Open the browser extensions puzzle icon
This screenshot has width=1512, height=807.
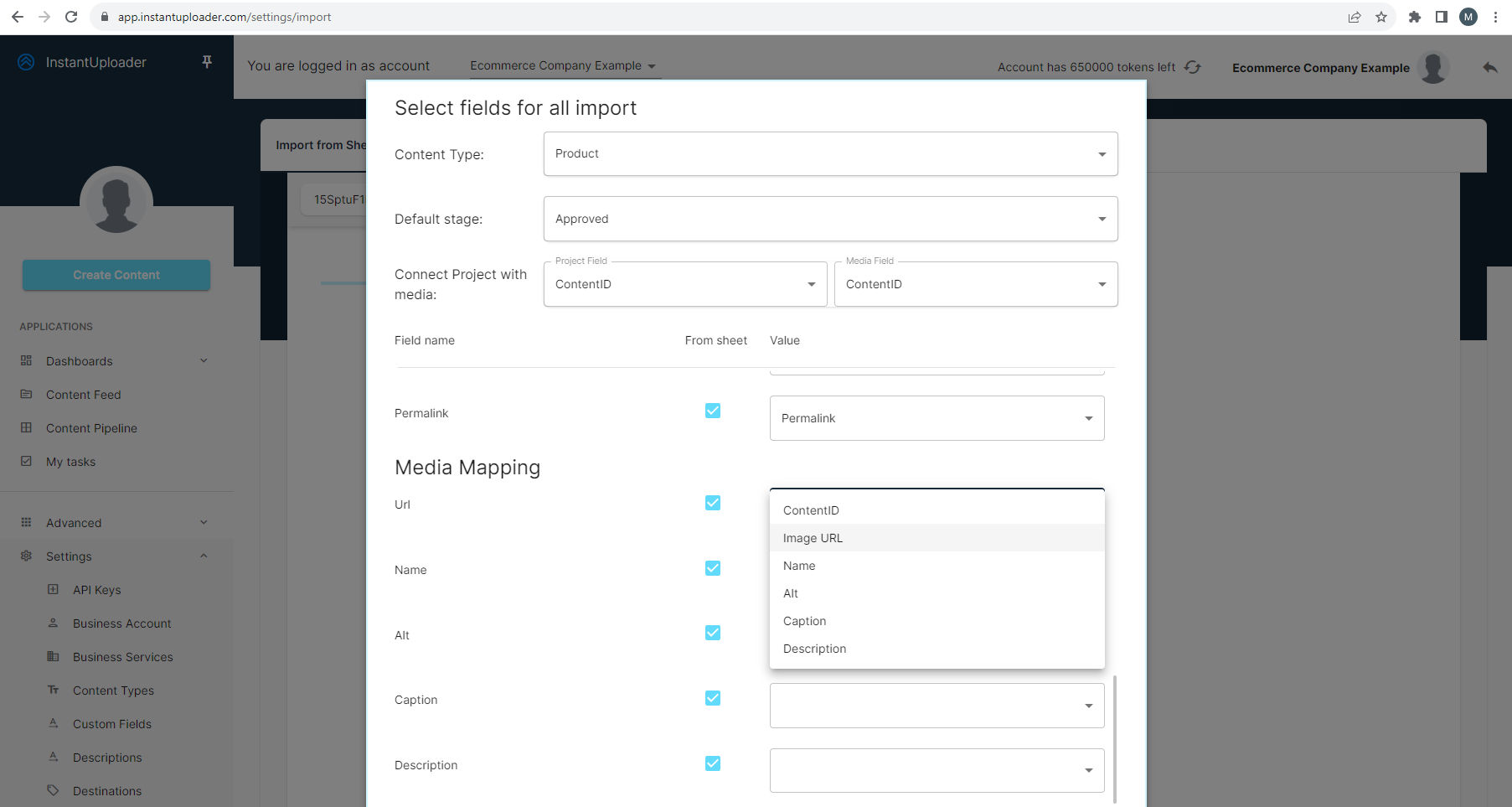click(x=1415, y=17)
